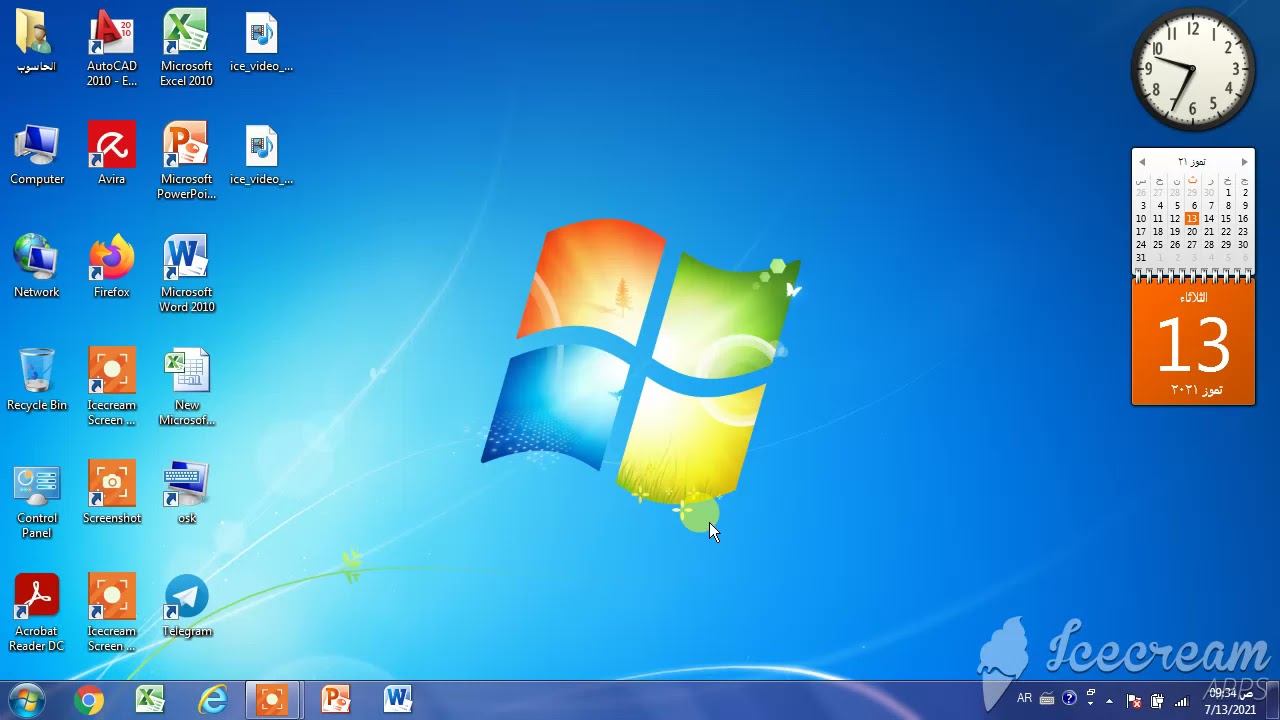Screen dimensions: 1280x720
Task: Select the Recycle Bin icon
Action: coord(37,380)
